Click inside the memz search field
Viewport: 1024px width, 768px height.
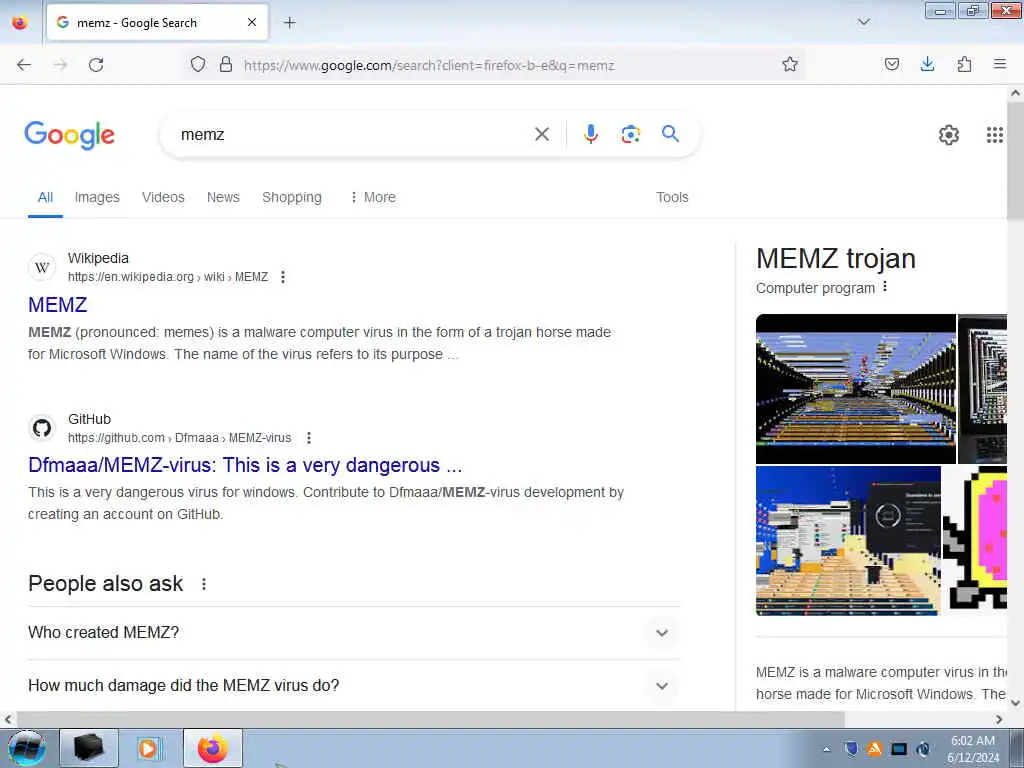click(353, 135)
